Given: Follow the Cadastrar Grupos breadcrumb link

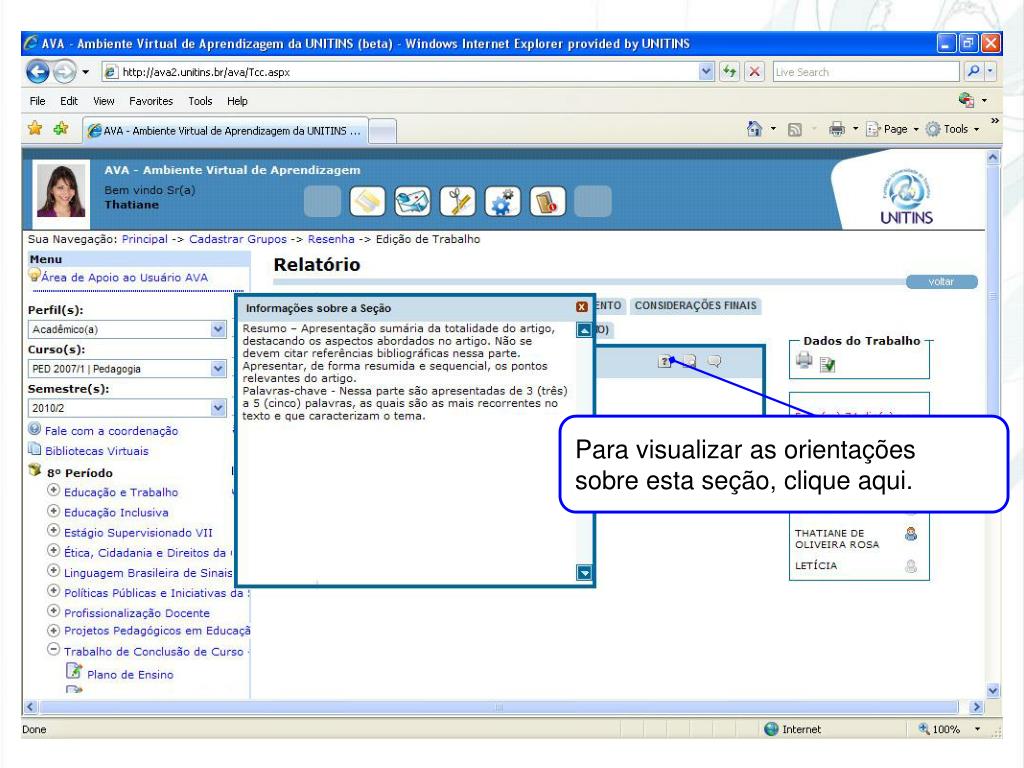Looking at the screenshot, I should click(238, 239).
